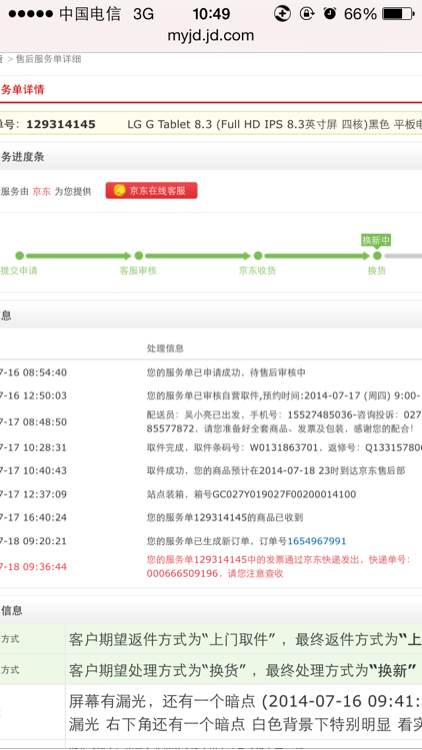The height and width of the screenshot is (750, 422).
Task: Click the 换新中 status label
Action: tap(376, 240)
